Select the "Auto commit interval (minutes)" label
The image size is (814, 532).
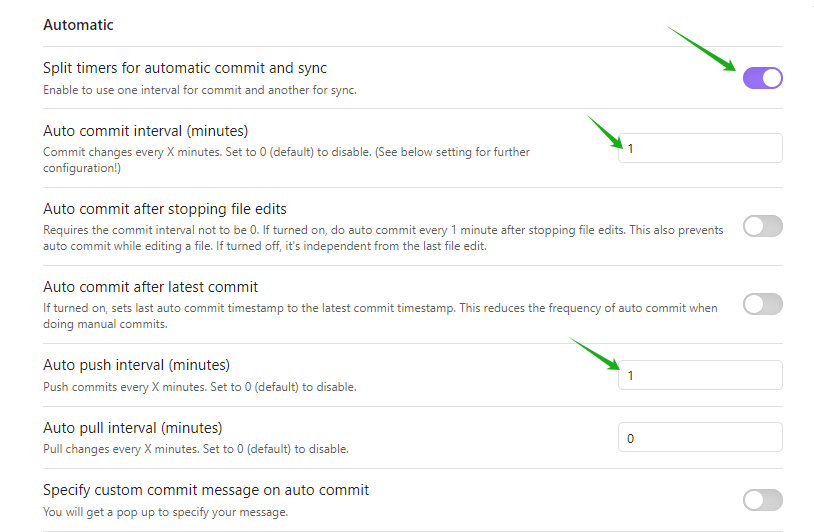click(145, 130)
